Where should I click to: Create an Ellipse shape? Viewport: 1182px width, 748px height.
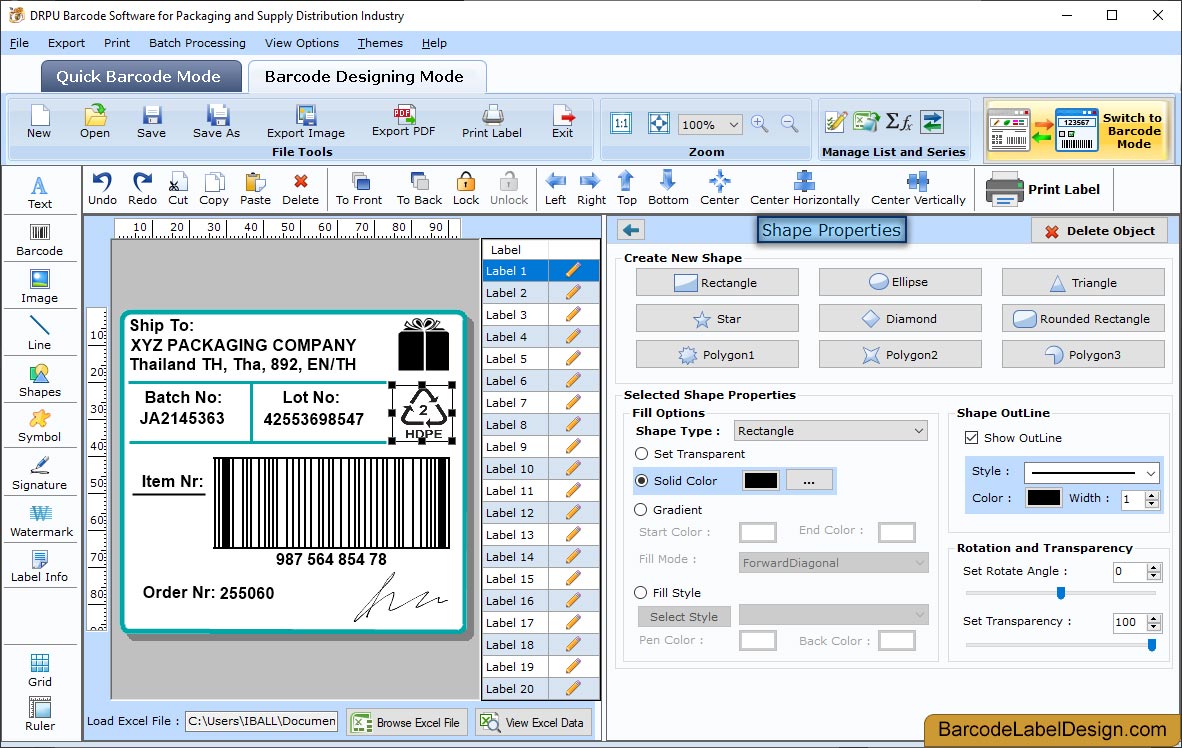(x=900, y=282)
